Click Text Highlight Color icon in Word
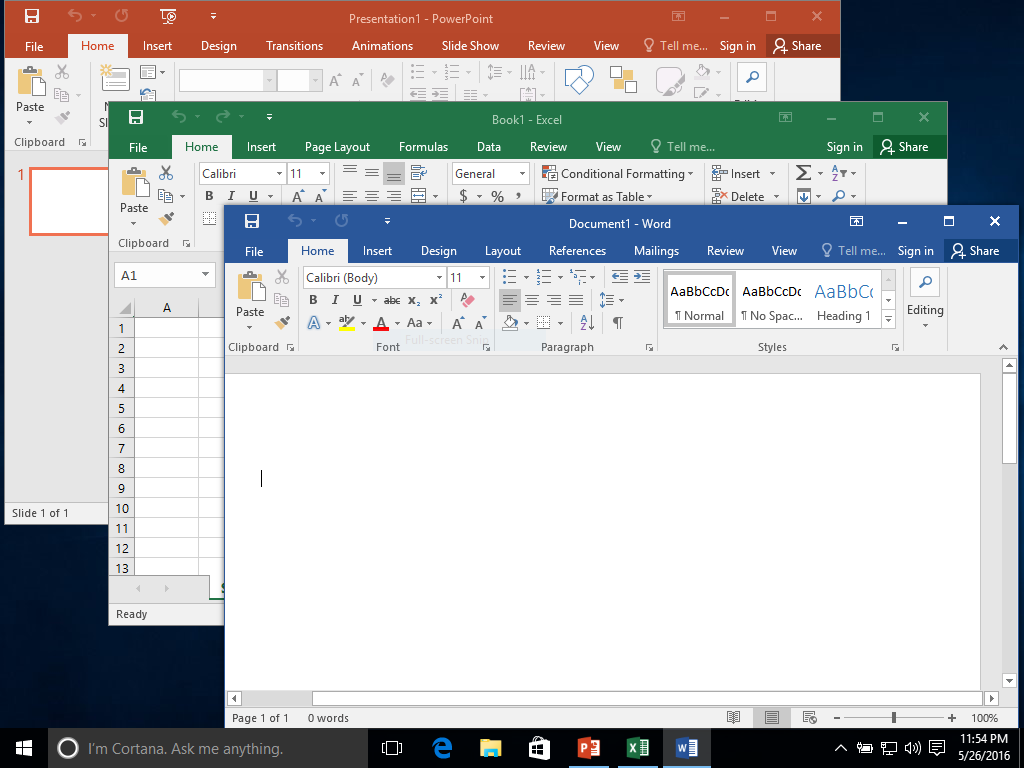 click(x=347, y=323)
